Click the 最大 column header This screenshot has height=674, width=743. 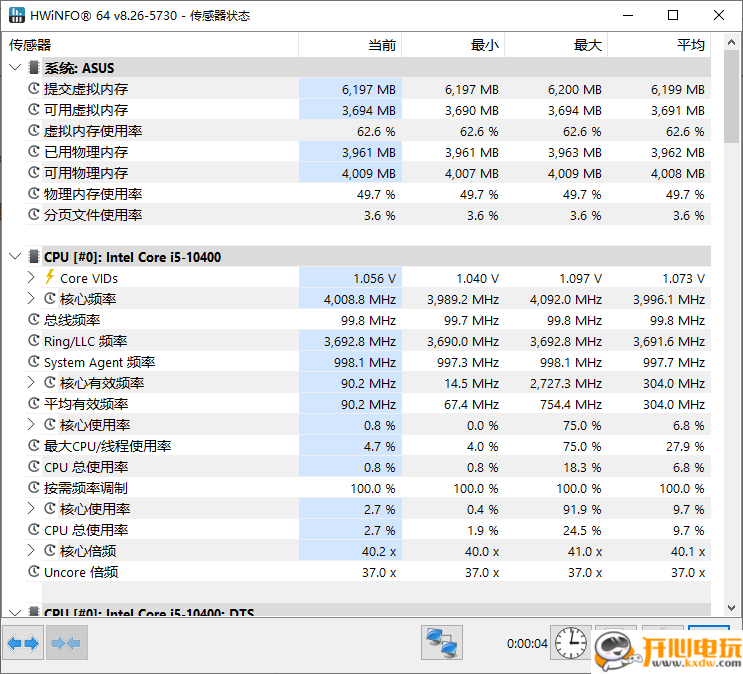pos(556,45)
